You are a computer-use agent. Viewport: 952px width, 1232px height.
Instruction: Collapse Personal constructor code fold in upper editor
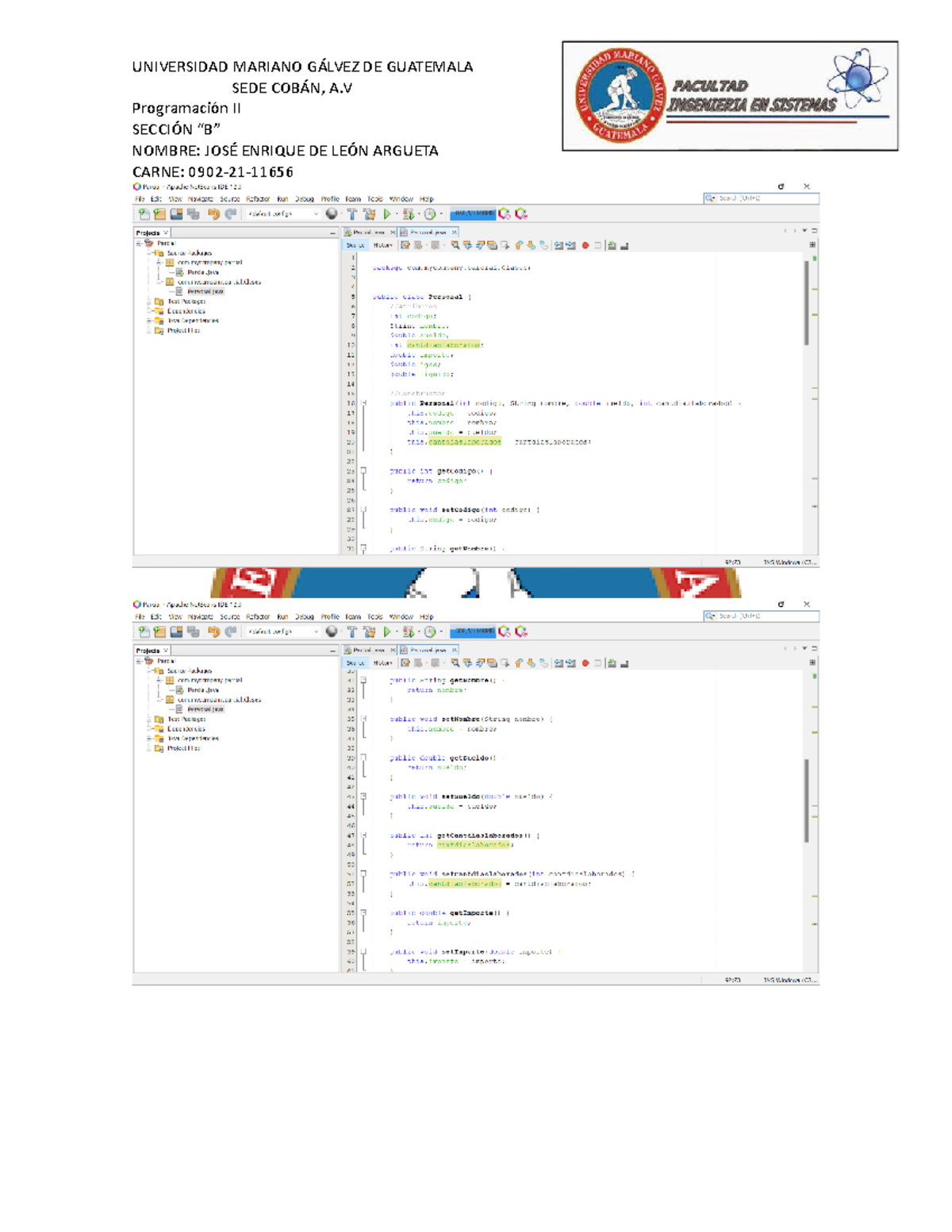tap(363, 403)
